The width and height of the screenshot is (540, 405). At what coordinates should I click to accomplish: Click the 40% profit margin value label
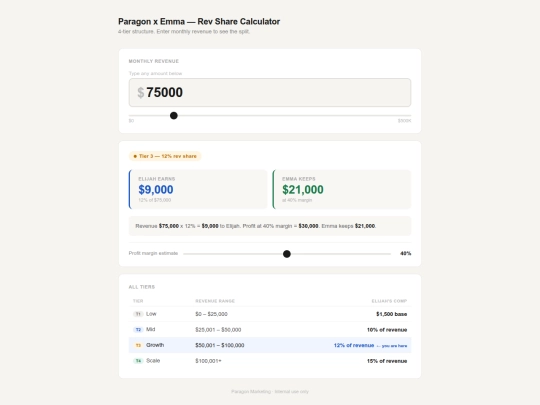(x=405, y=253)
